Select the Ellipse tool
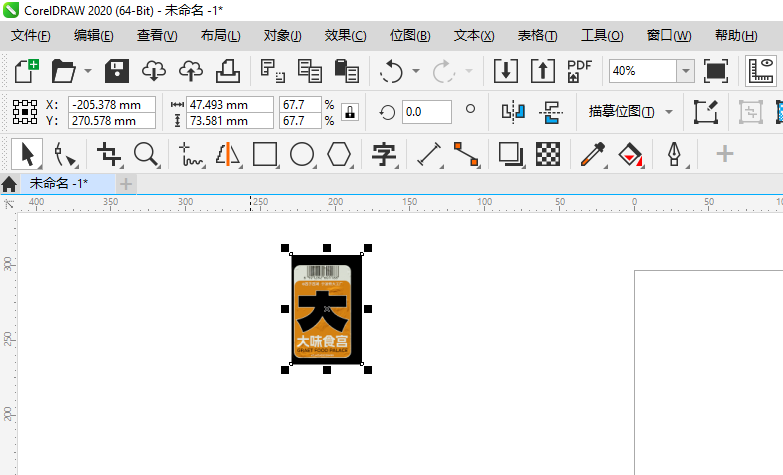The image size is (783, 475). pyautogui.click(x=302, y=154)
